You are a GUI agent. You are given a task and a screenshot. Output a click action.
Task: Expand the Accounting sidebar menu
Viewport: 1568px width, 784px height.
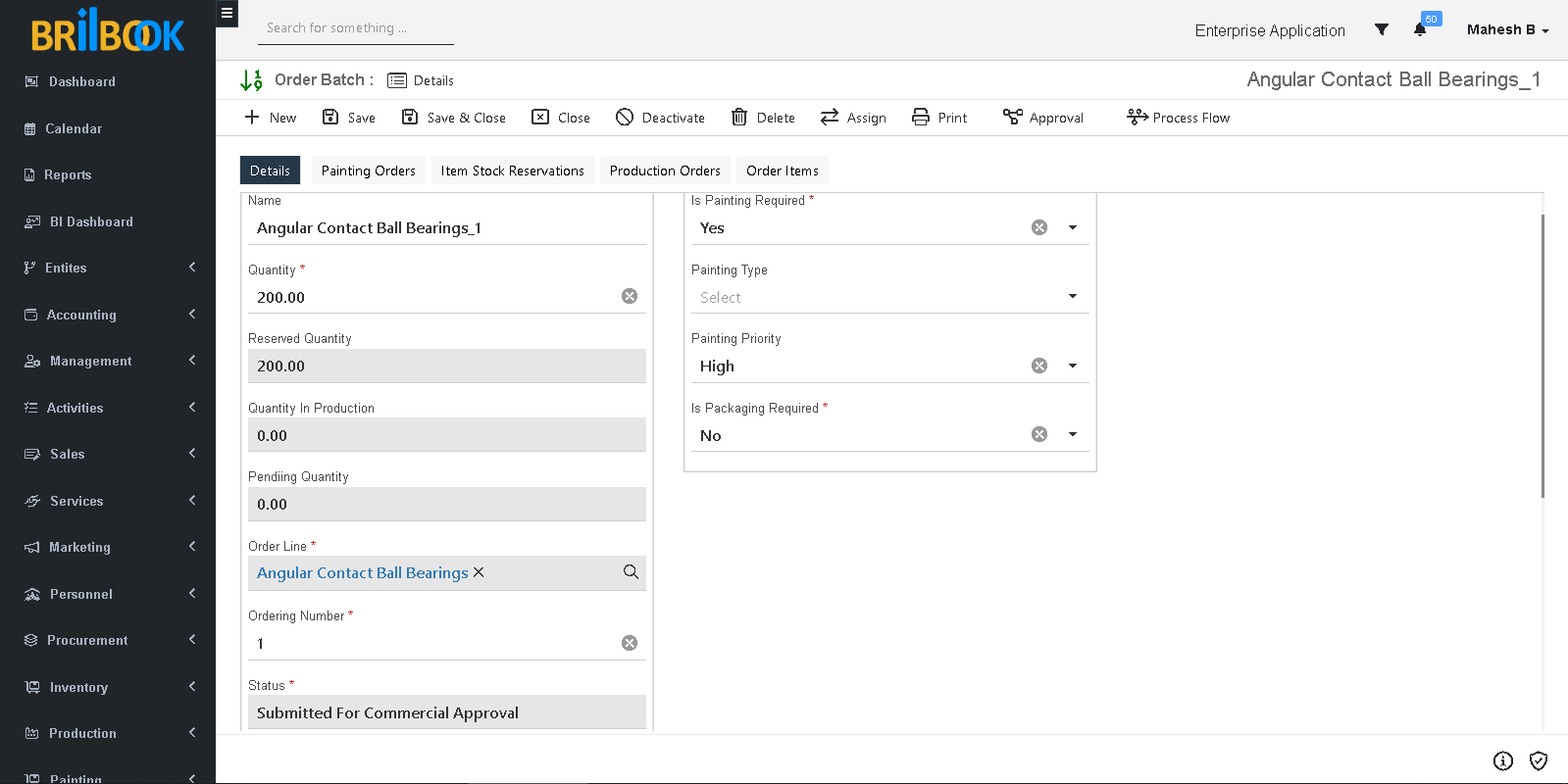[108, 315]
